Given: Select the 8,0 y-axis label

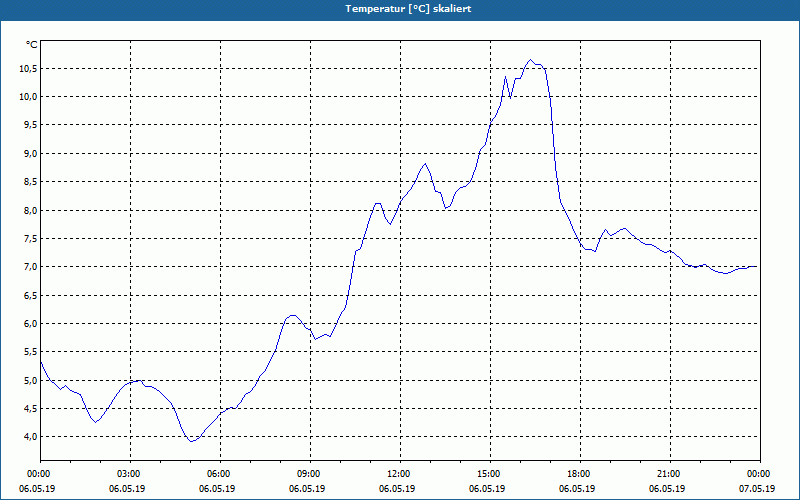Looking at the screenshot, I should 30,210.
